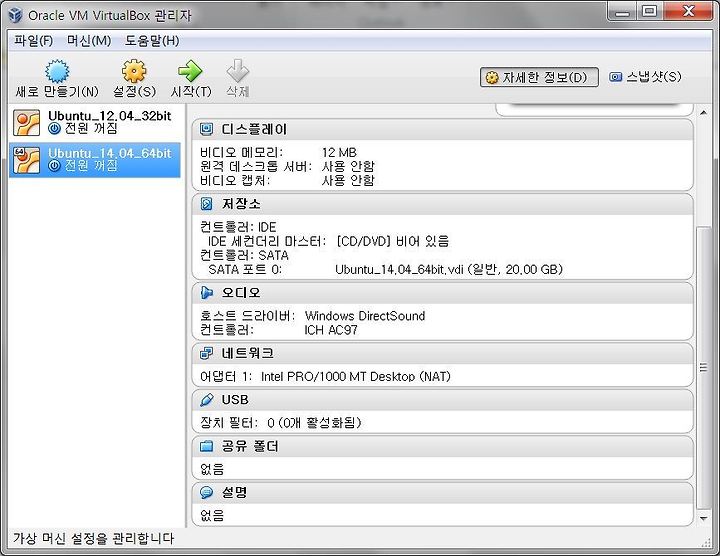Select the Ubuntu_12.04_32bit machine
Image resolution: width=720 pixels, height=556 pixels.
tap(95, 123)
